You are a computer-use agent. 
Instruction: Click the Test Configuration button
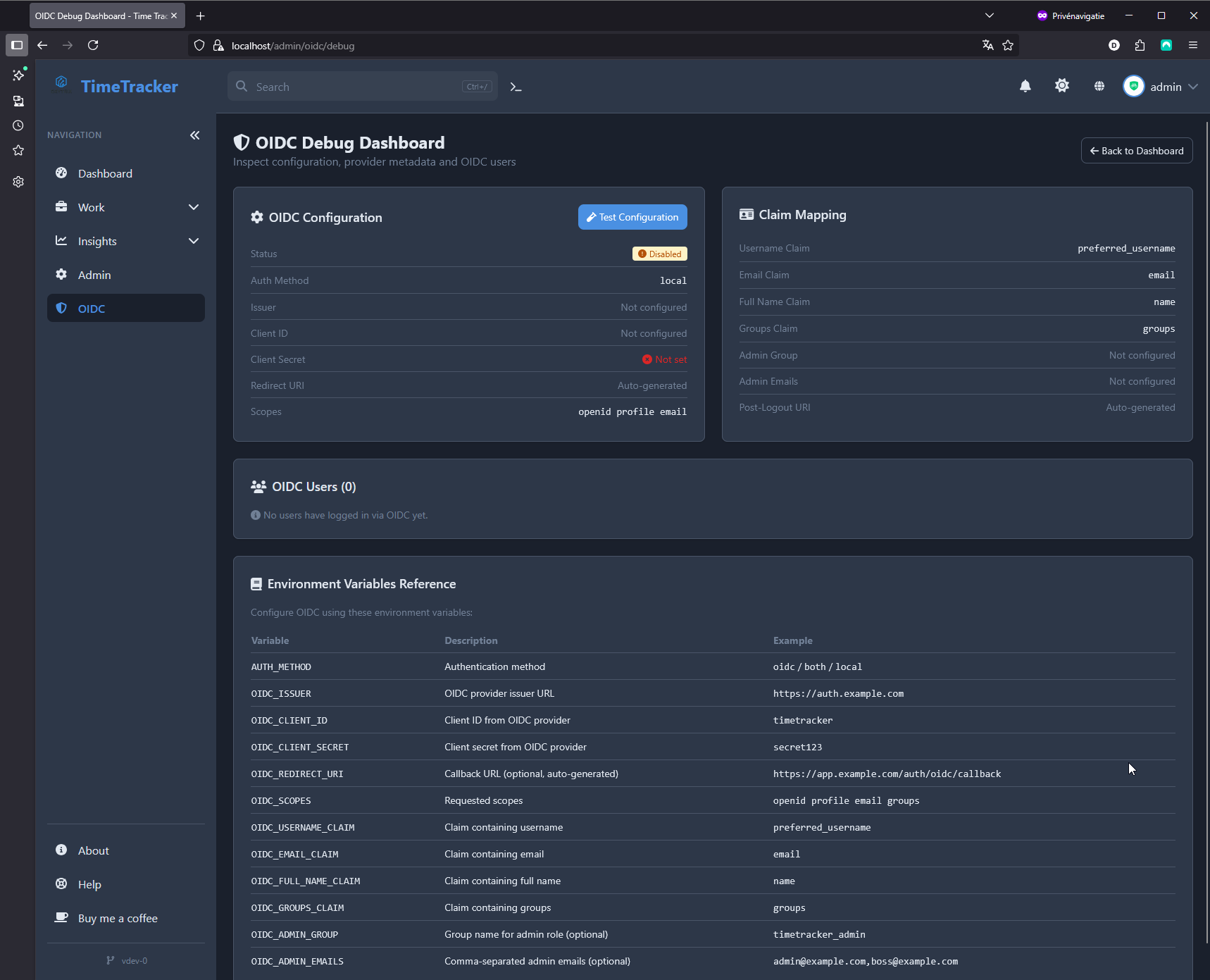(632, 217)
